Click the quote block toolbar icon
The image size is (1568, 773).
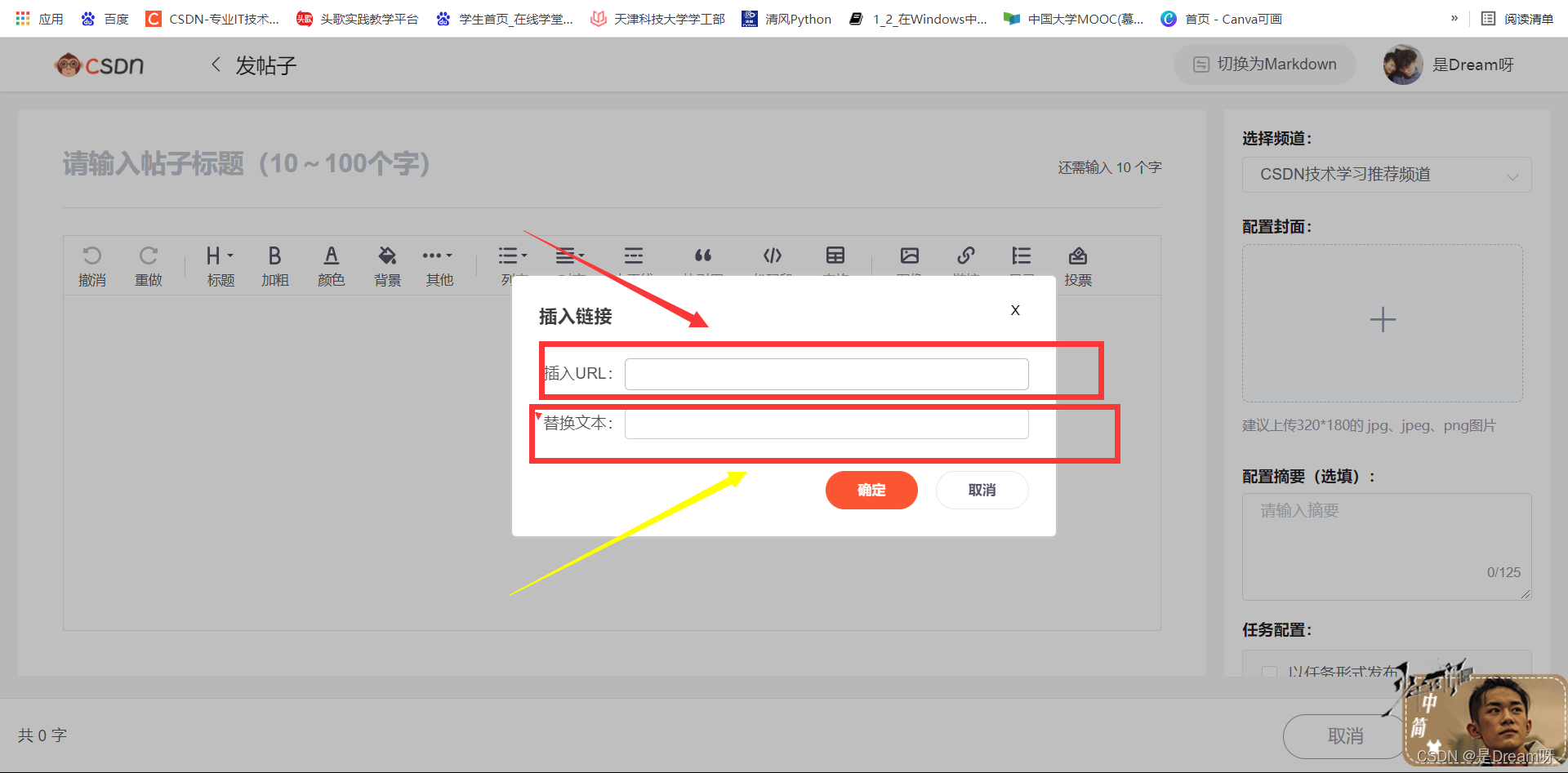(703, 255)
